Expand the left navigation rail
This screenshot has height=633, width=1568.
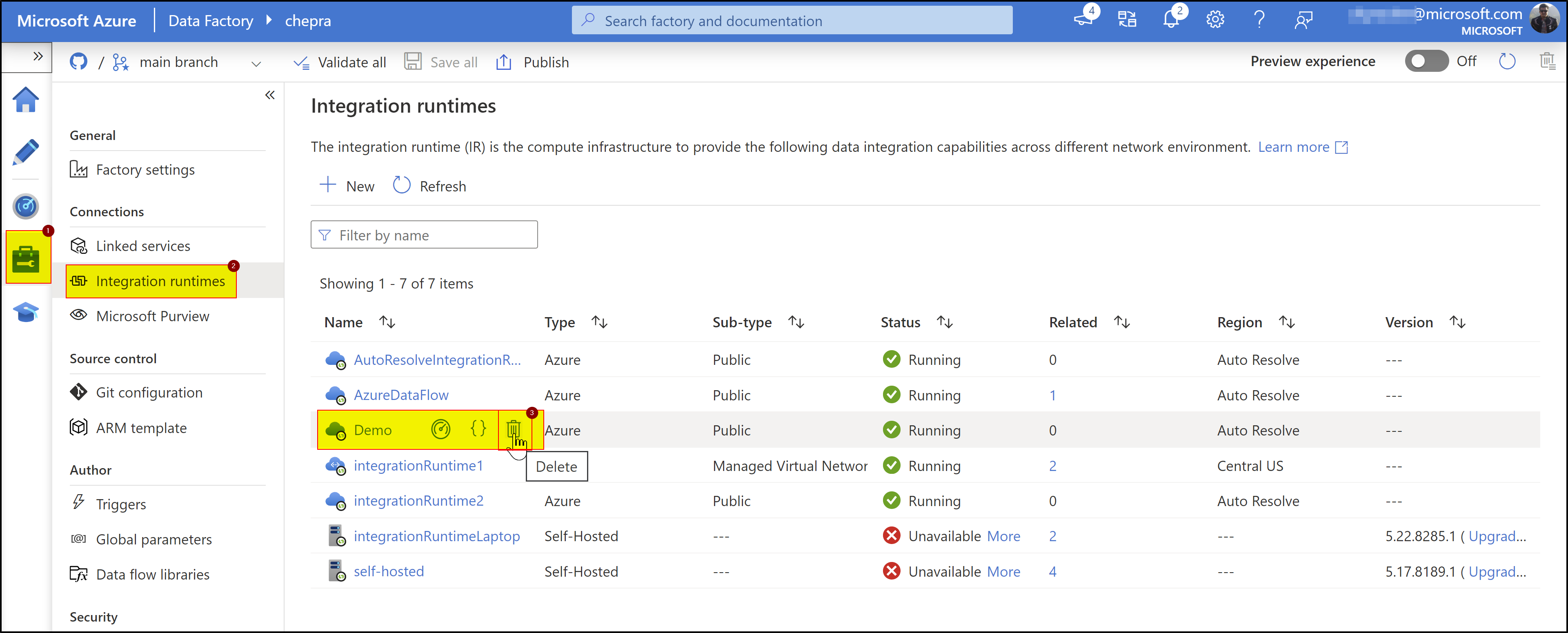click(38, 57)
